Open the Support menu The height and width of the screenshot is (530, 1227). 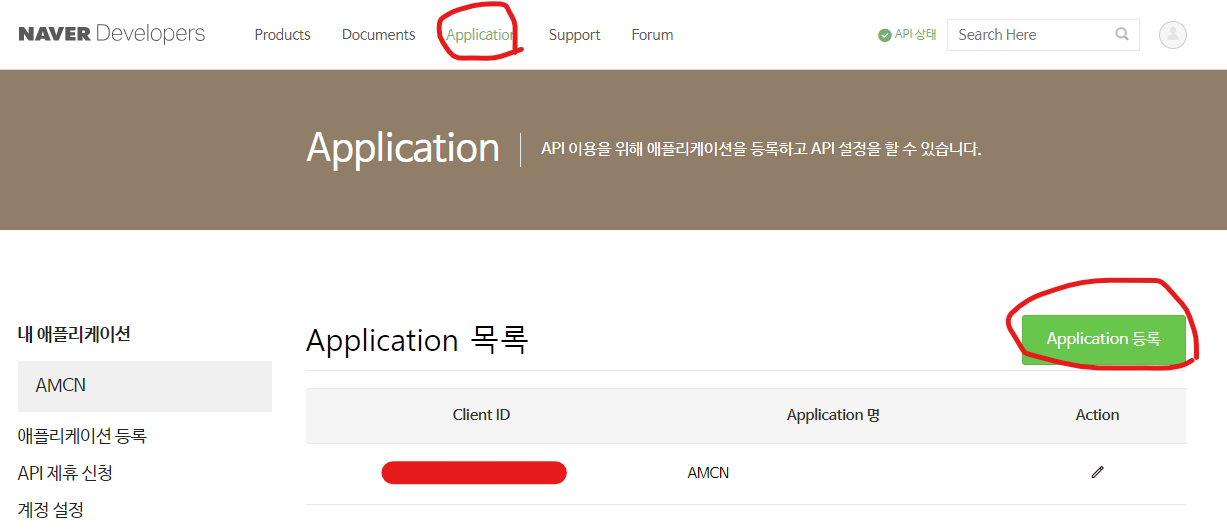[x=574, y=34]
